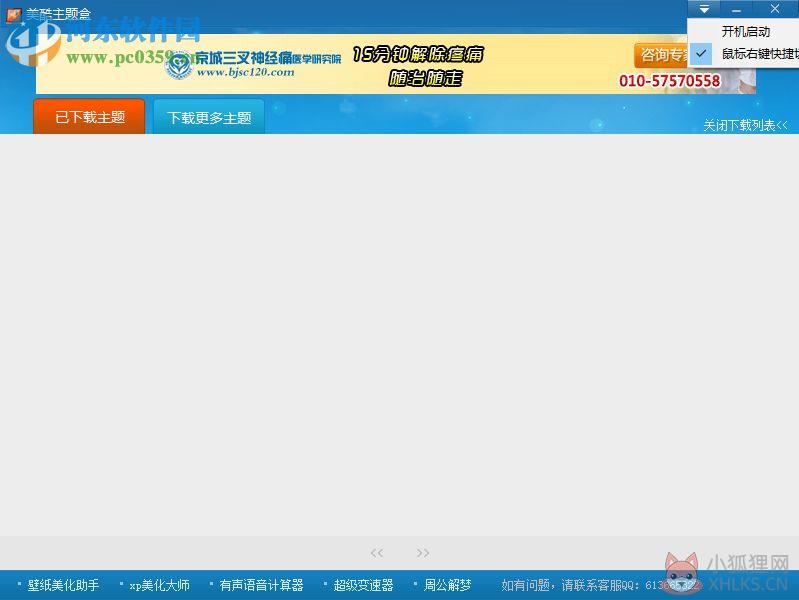
Task: Open 周公解梦 link
Action: pos(447,585)
